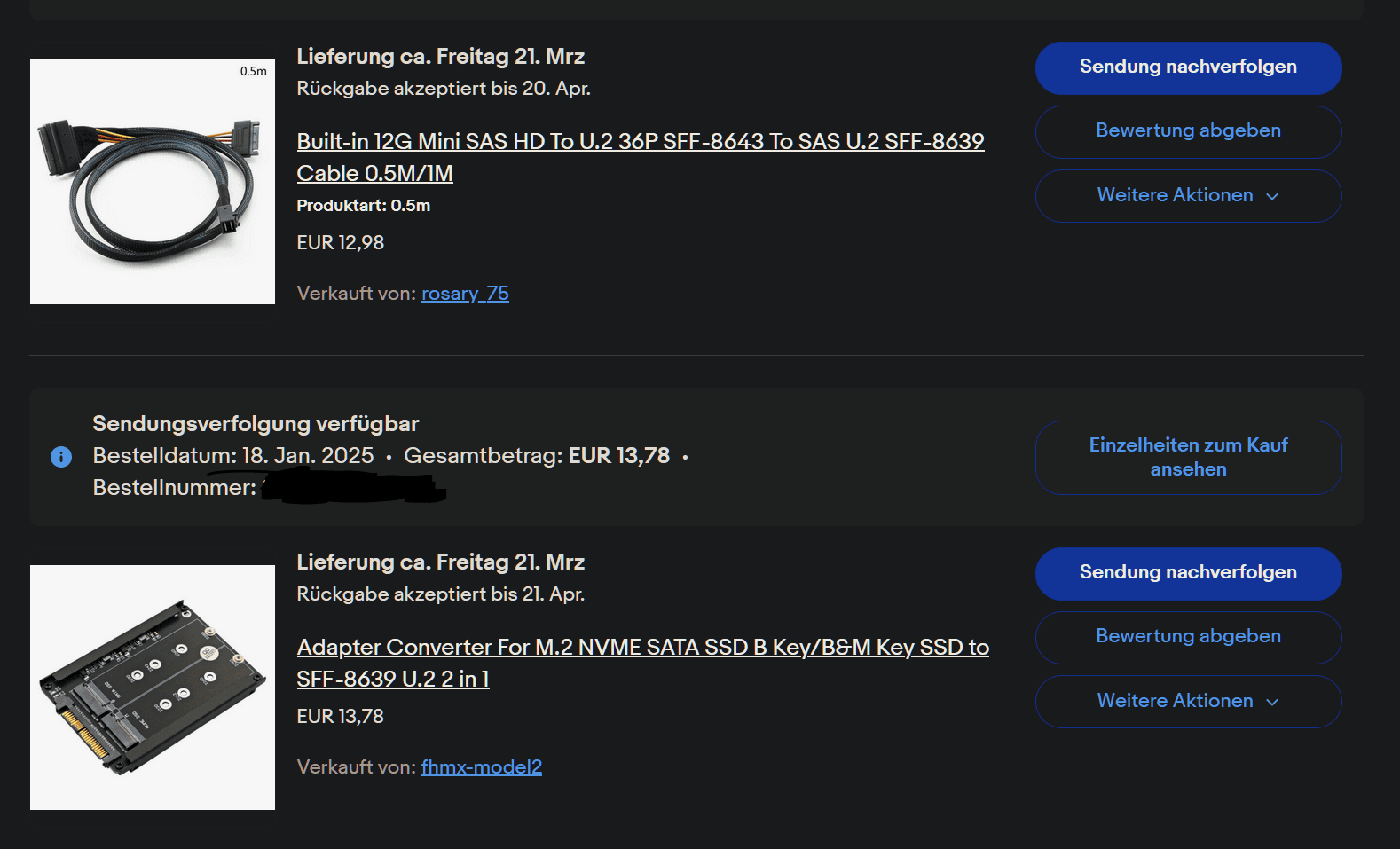1400x849 pixels.
Task: Track shipment for the SAS HD cable
Action: [x=1187, y=67]
